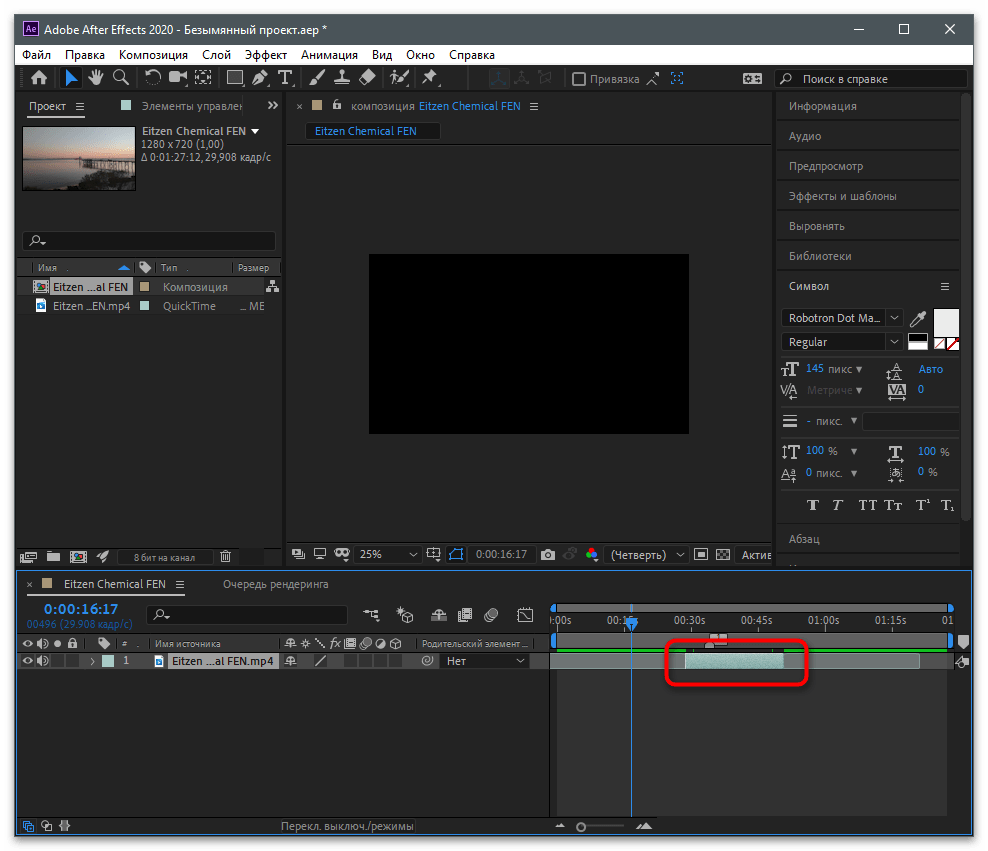Select the Eraser tool
988x851 pixels.
pos(367,78)
